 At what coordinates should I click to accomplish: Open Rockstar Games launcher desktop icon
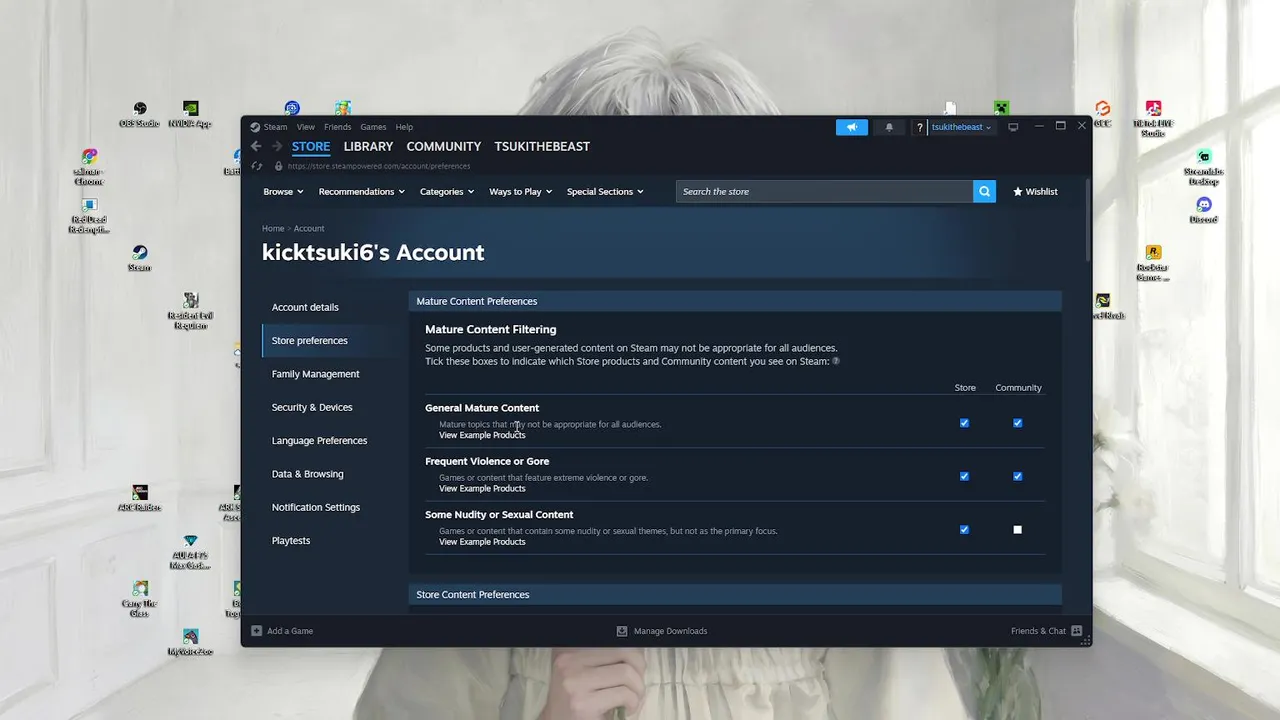pos(1153,263)
